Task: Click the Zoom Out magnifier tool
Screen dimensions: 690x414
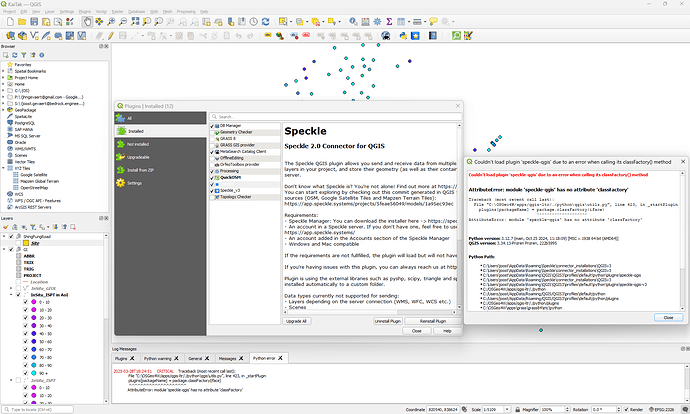Action: (x=123, y=22)
